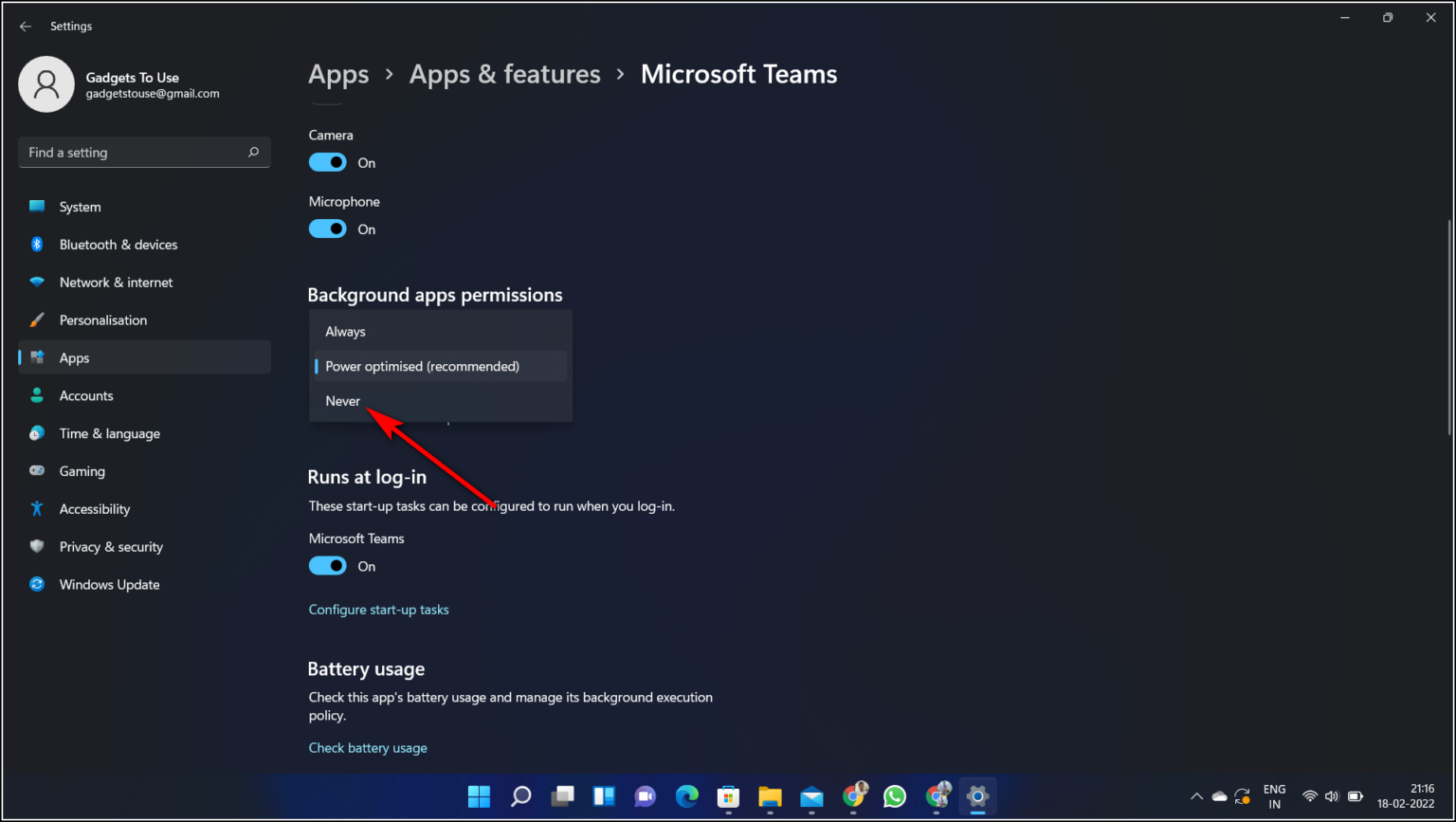Viewport: 1456px width, 822px height.
Task: Open Accounts settings in sidebar
Action: 86,395
